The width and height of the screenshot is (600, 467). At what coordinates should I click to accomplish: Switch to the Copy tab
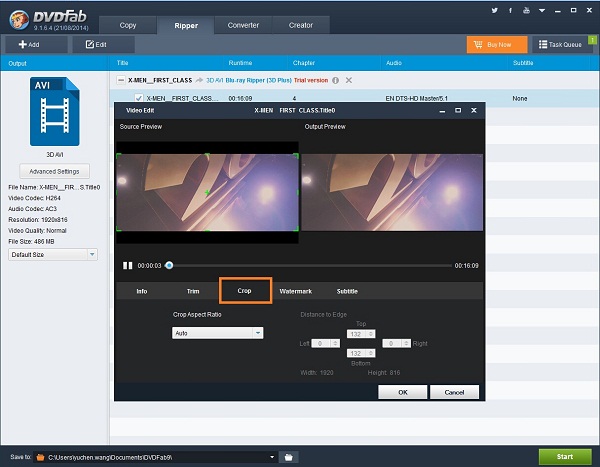click(128, 25)
